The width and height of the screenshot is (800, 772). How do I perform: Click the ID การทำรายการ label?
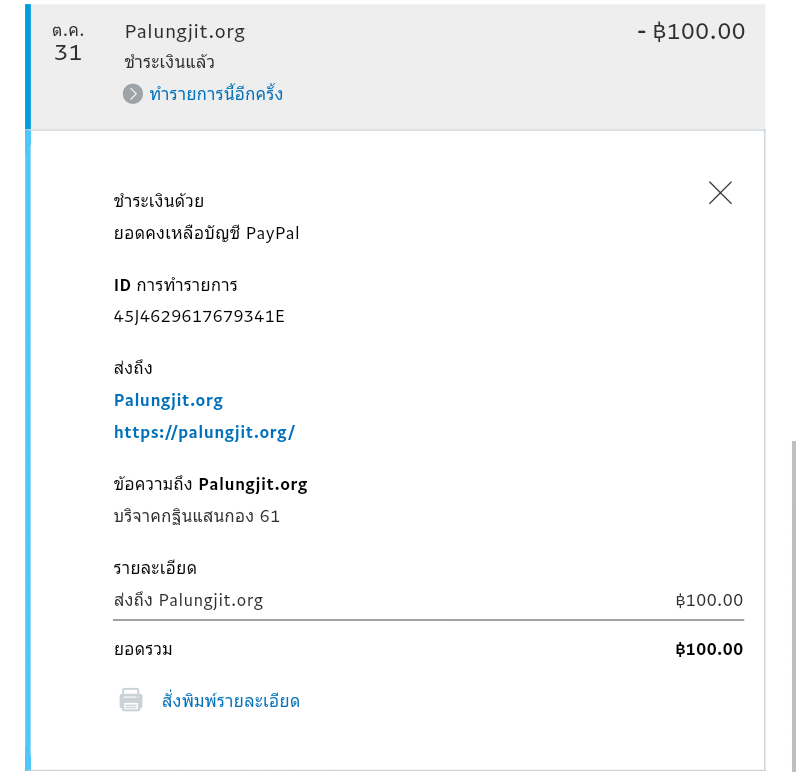176,285
